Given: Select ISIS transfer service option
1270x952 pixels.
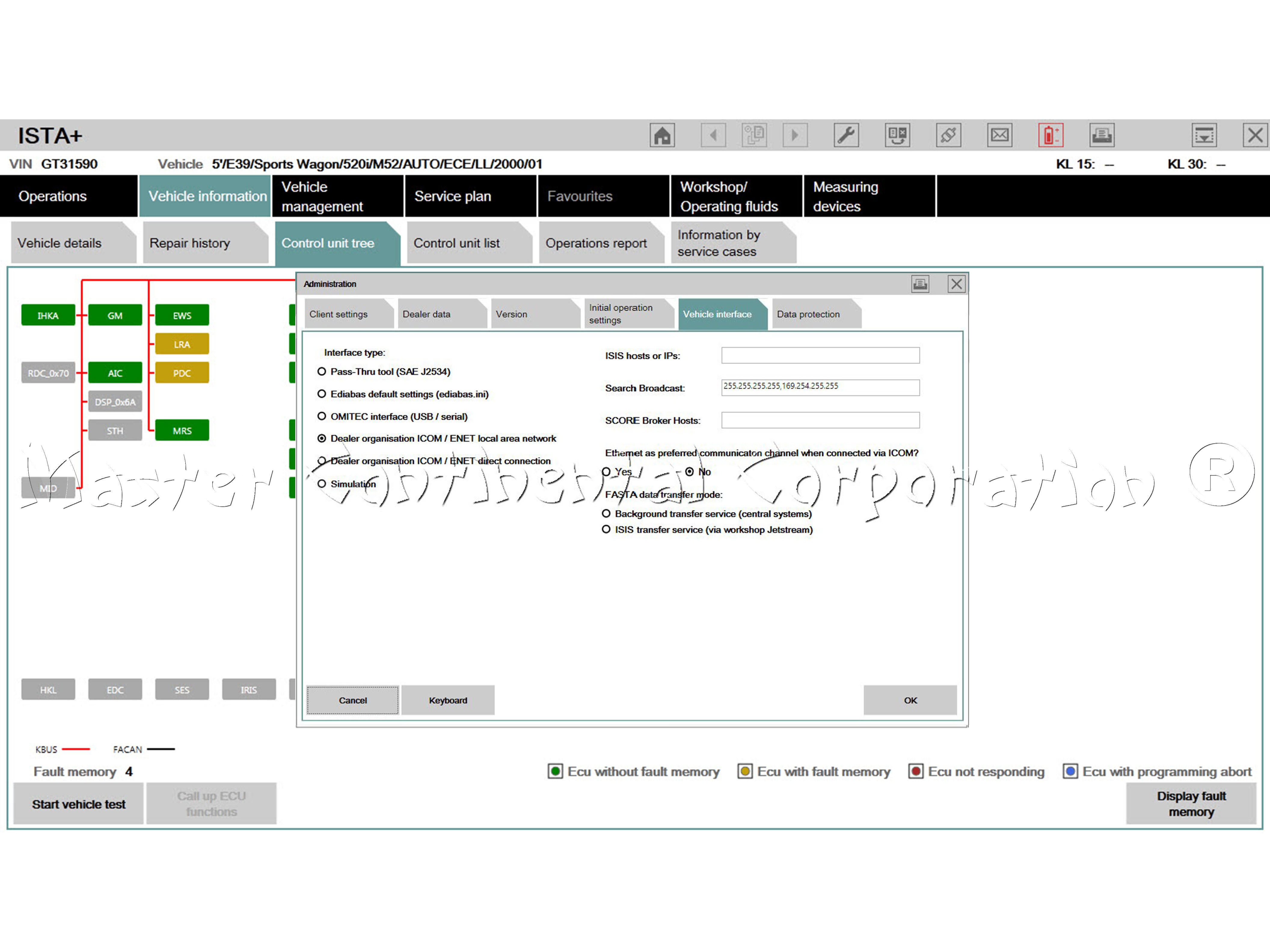Looking at the screenshot, I should click(606, 530).
